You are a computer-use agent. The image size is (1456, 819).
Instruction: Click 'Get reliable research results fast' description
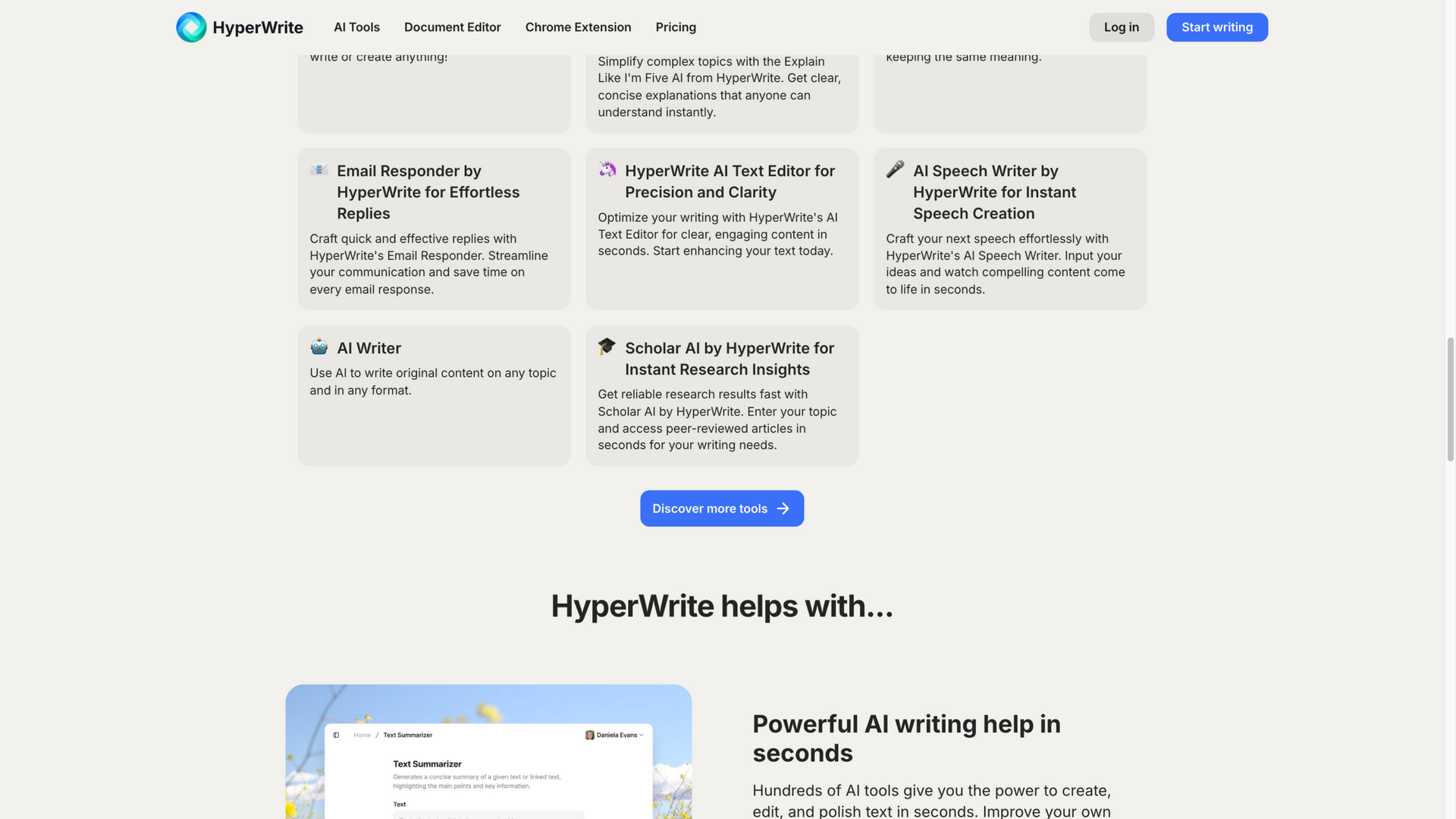click(x=717, y=419)
